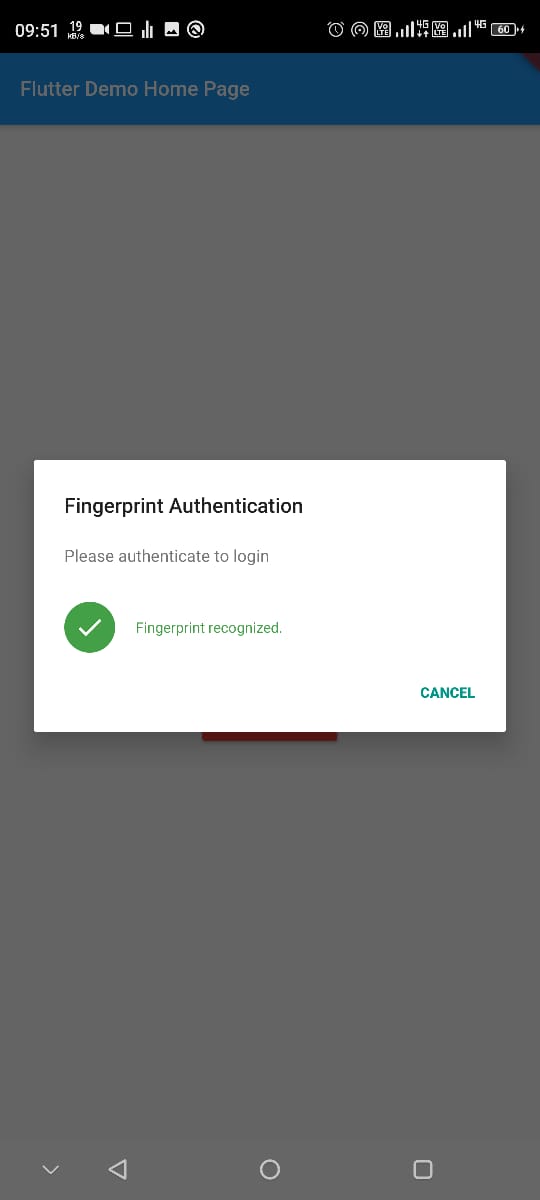Tap the image notification icon
This screenshot has width=540, height=1200.
click(172, 29)
